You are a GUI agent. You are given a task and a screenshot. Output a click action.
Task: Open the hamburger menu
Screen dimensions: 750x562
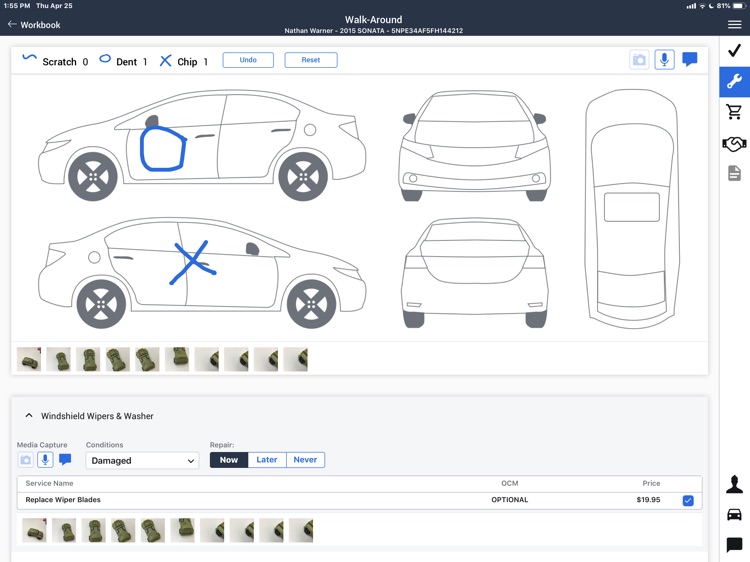[735, 24]
